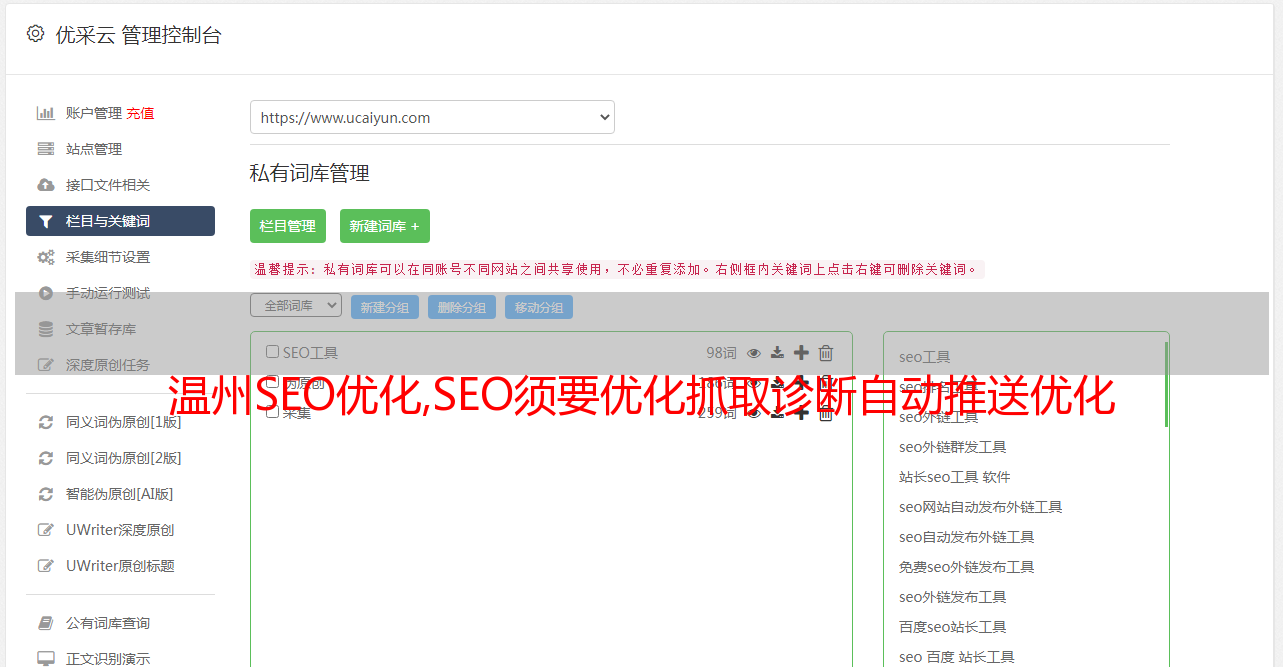Click the refresh icon for 智能伪原创[AI版]
This screenshot has width=1283, height=667.
(45, 494)
